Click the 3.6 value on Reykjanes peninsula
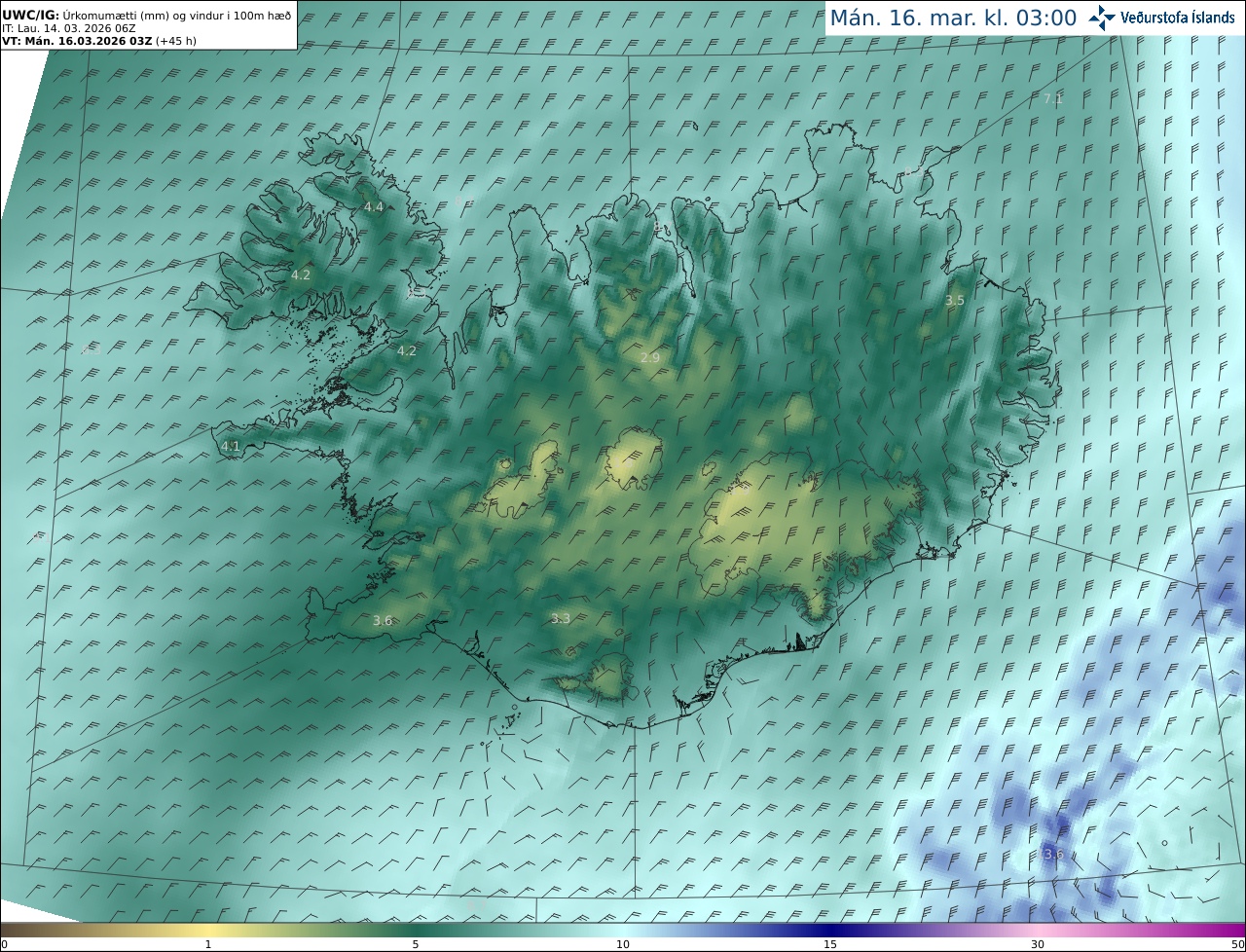1246x952 pixels. click(383, 621)
